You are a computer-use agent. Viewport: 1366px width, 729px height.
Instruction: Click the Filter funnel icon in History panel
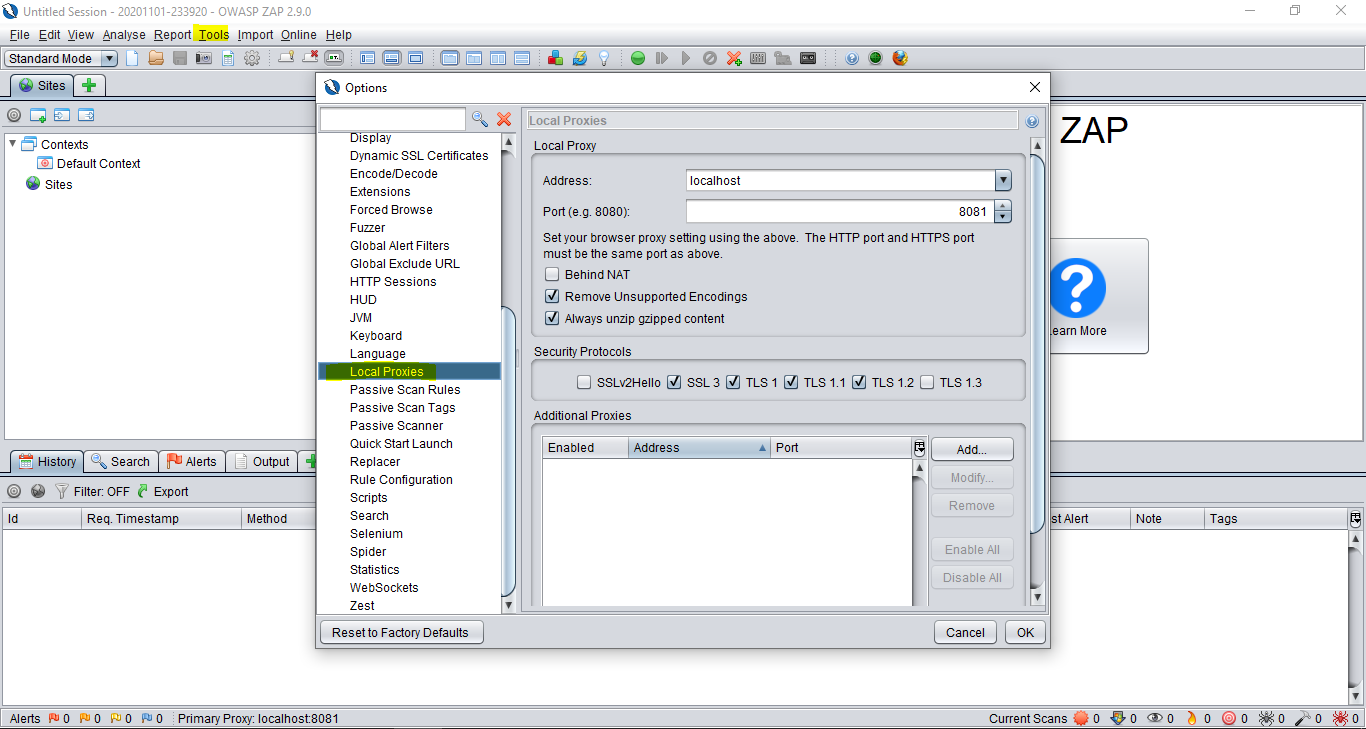pyautogui.click(x=62, y=491)
